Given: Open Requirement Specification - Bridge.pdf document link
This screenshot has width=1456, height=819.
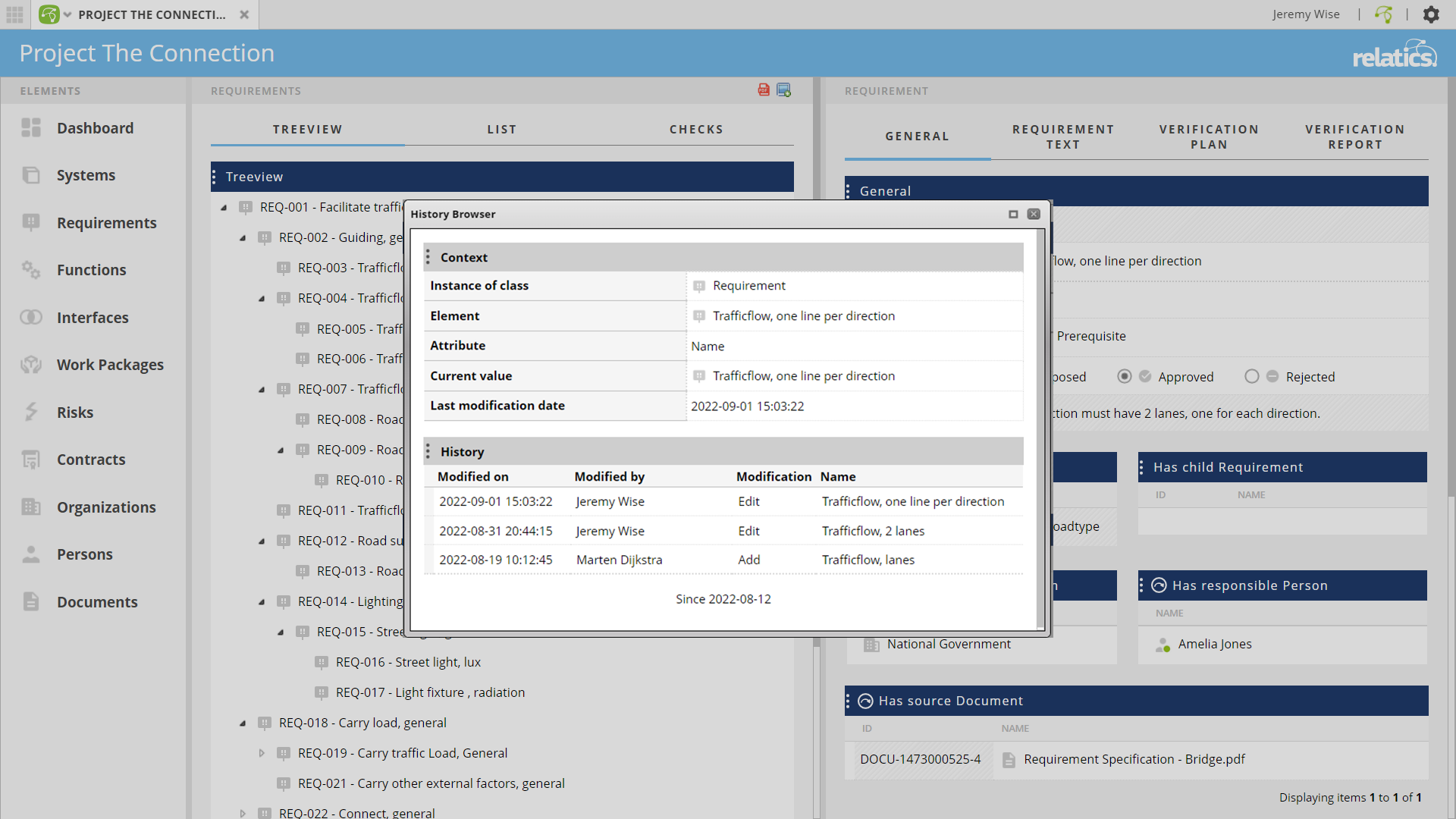Looking at the screenshot, I should [x=1134, y=759].
